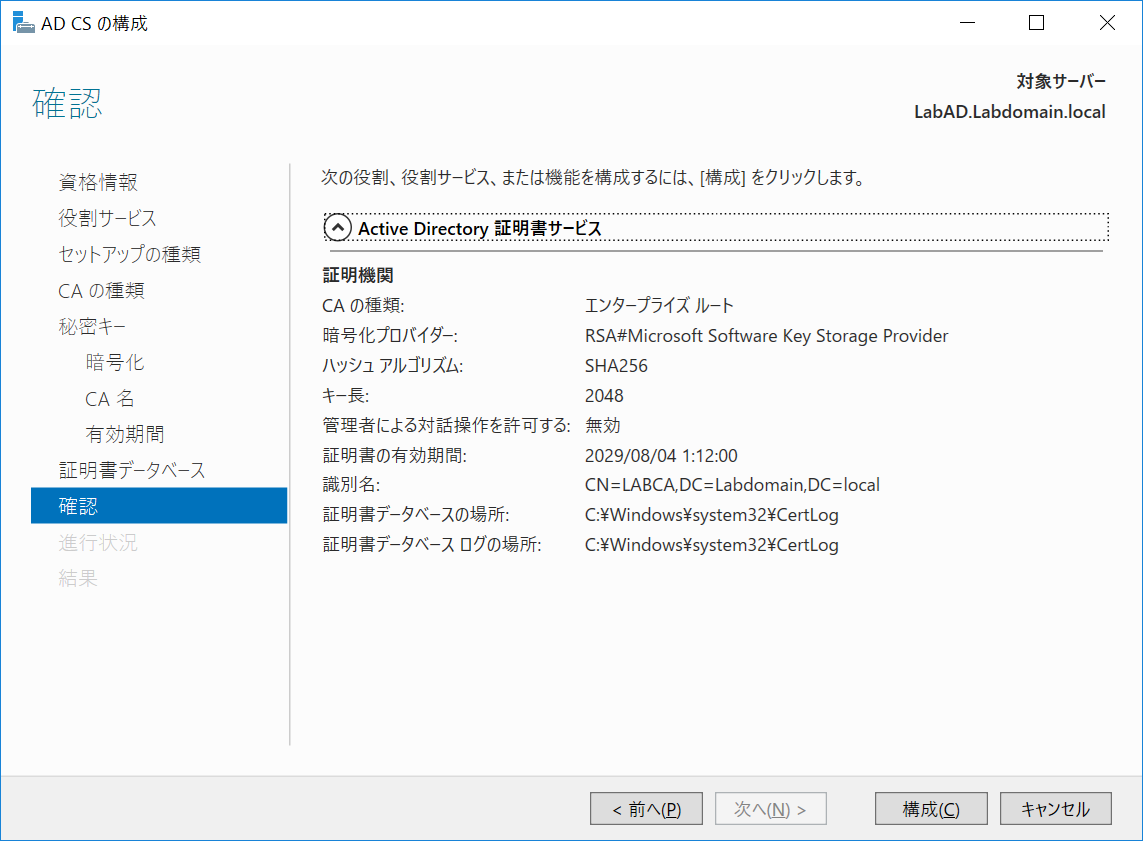
Task: Click the 管理者による対話操作を許可する: label
Action: [446, 426]
